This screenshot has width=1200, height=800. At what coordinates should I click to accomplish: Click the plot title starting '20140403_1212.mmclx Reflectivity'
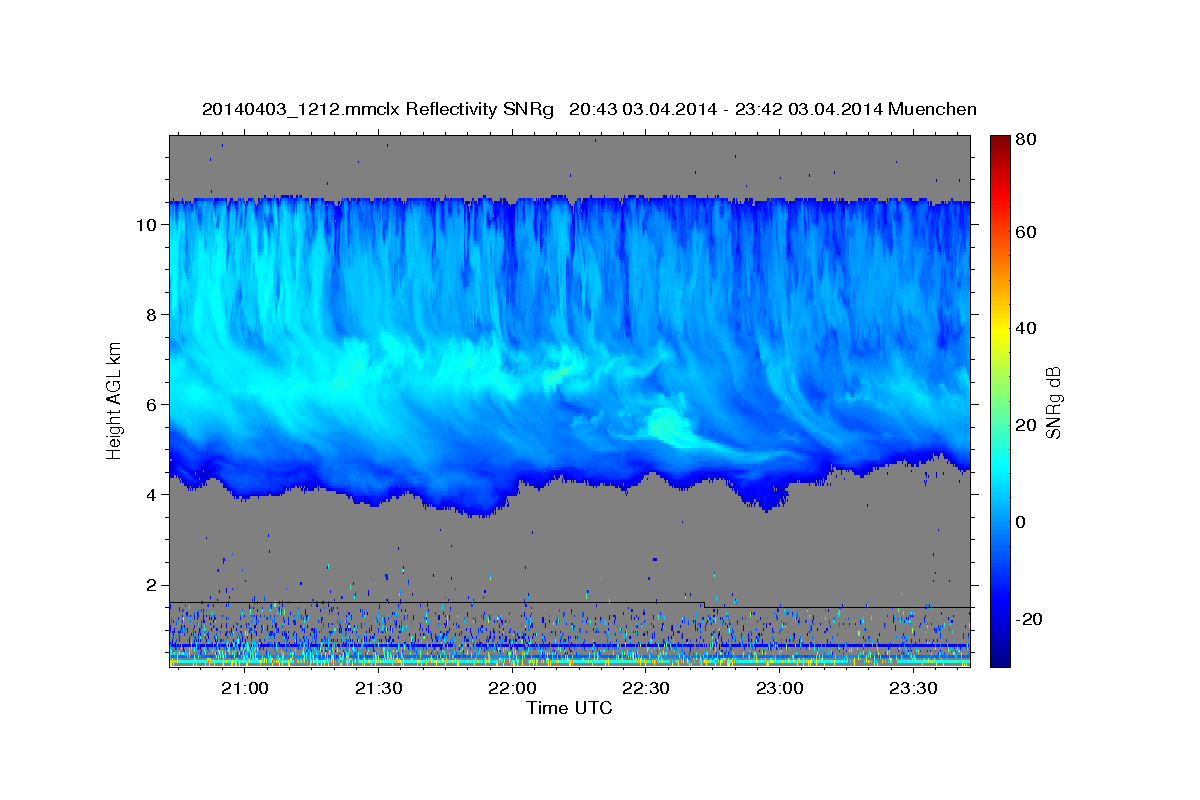click(589, 109)
